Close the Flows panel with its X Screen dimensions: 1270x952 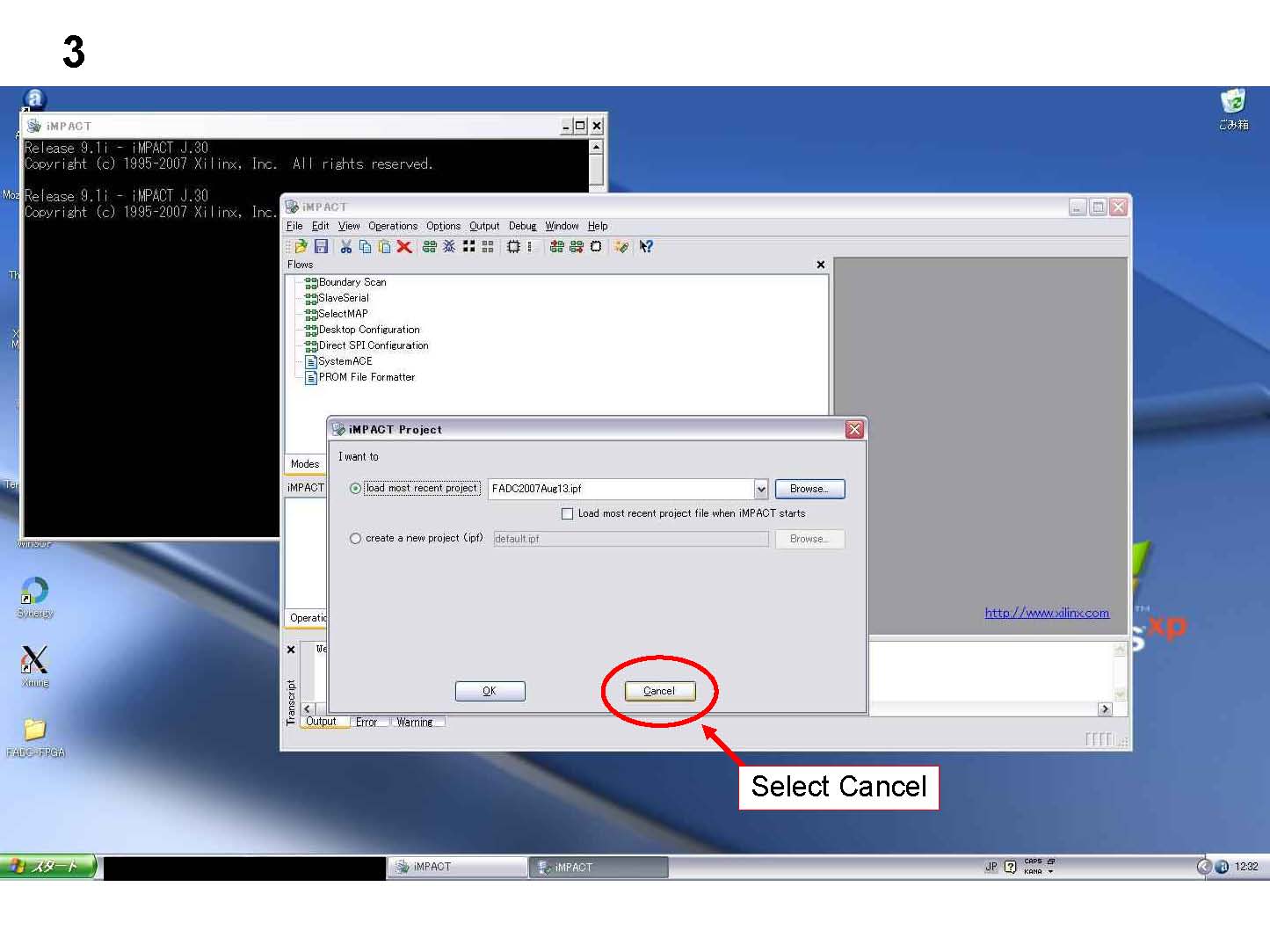[821, 265]
